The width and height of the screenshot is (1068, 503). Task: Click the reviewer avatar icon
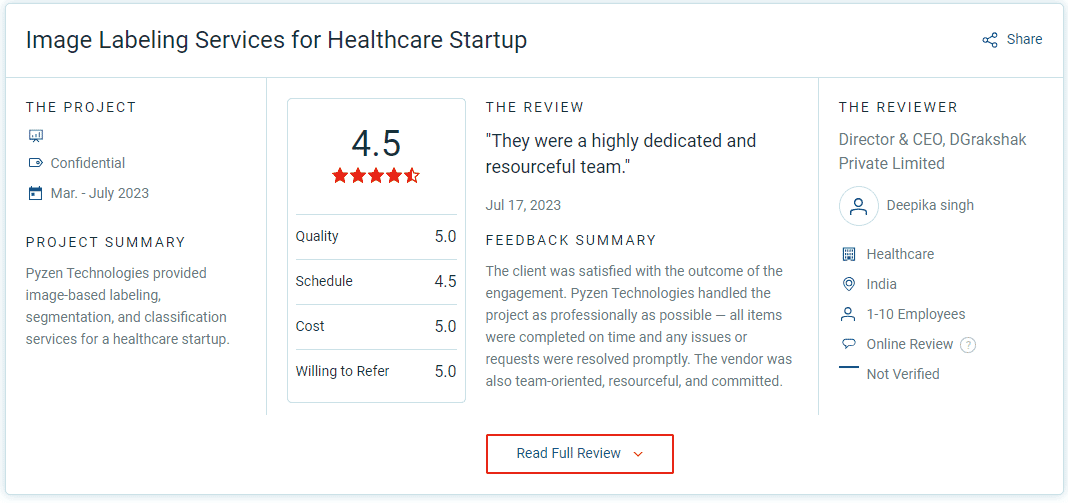click(859, 206)
